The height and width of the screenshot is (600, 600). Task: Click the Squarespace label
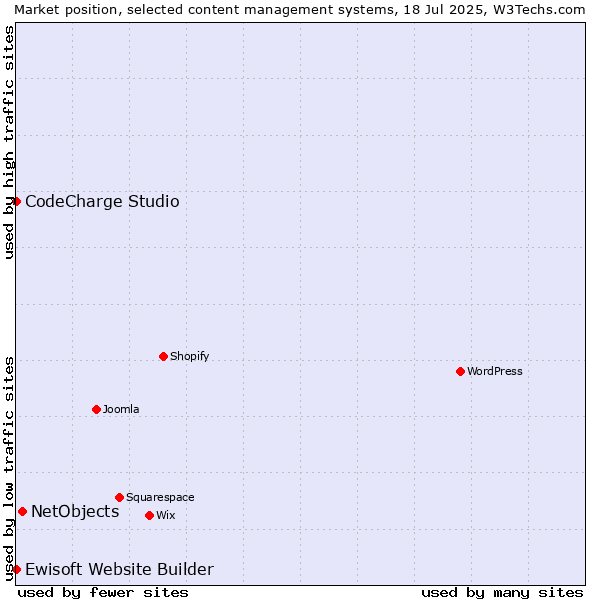[x=160, y=497]
